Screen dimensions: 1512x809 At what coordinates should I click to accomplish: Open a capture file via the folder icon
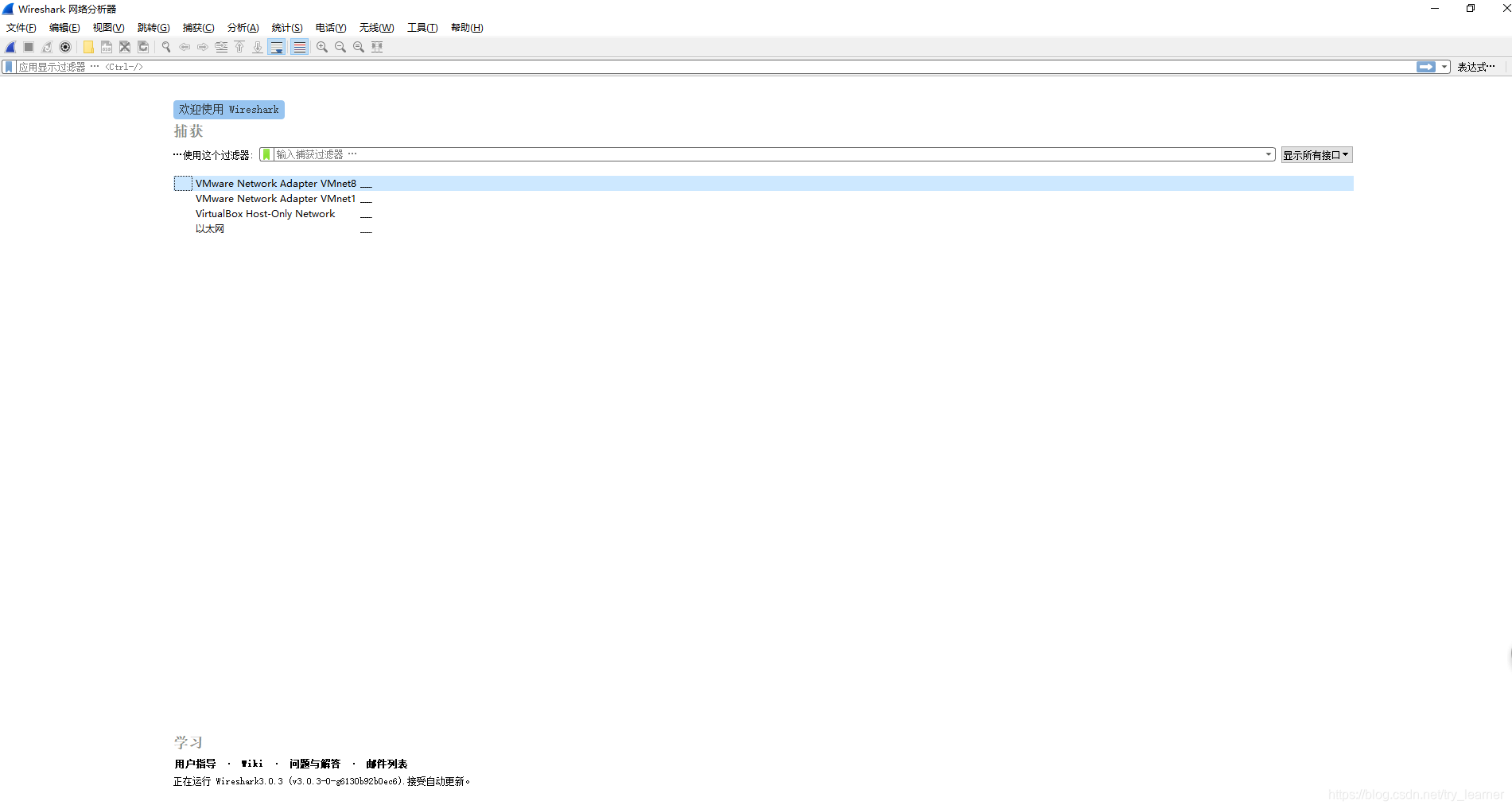88,47
